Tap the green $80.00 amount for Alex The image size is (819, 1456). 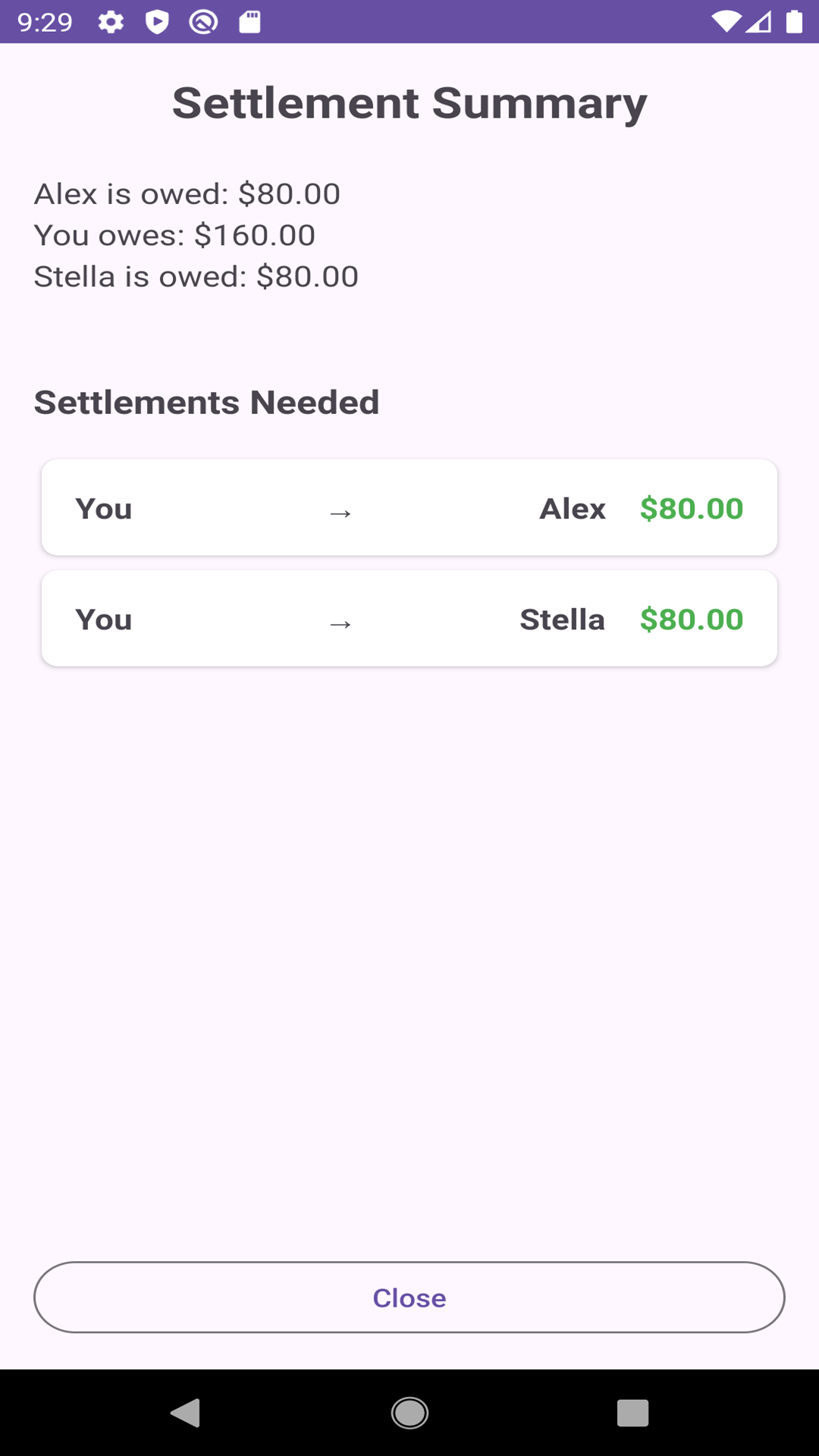691,509
